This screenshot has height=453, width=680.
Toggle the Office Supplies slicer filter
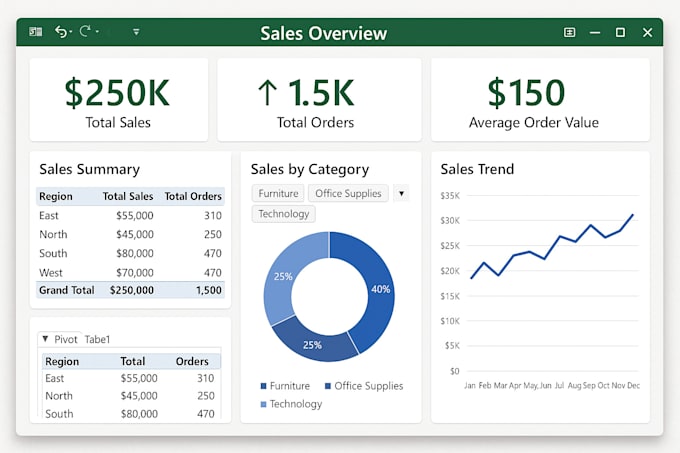pyautogui.click(x=348, y=193)
